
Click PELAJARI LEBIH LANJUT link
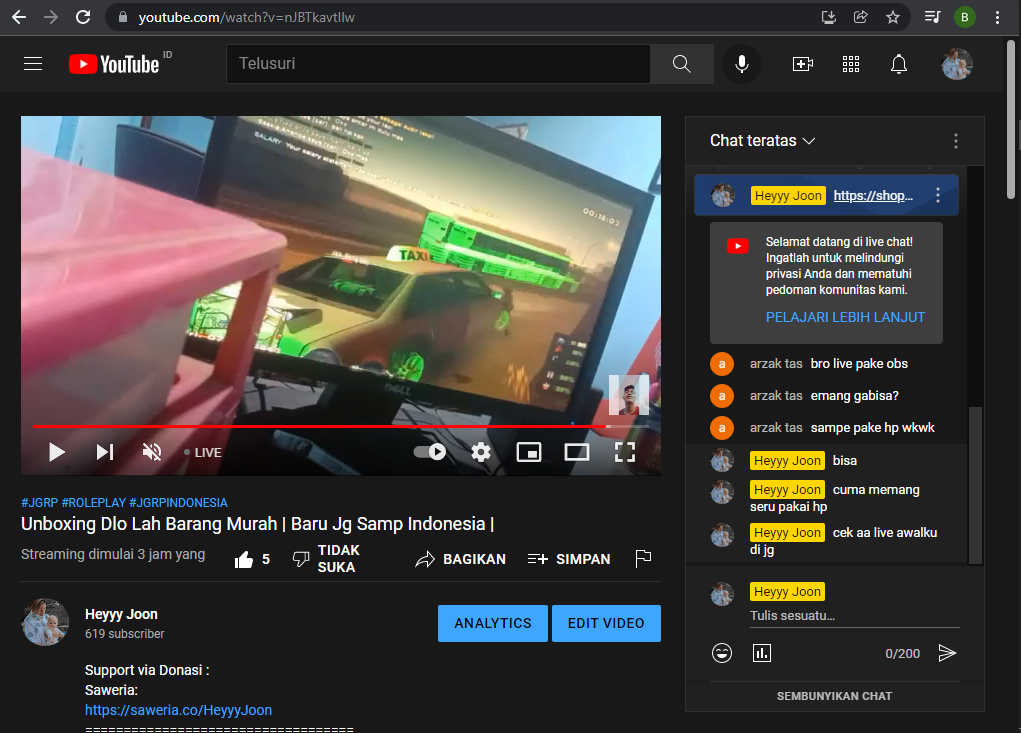click(845, 317)
